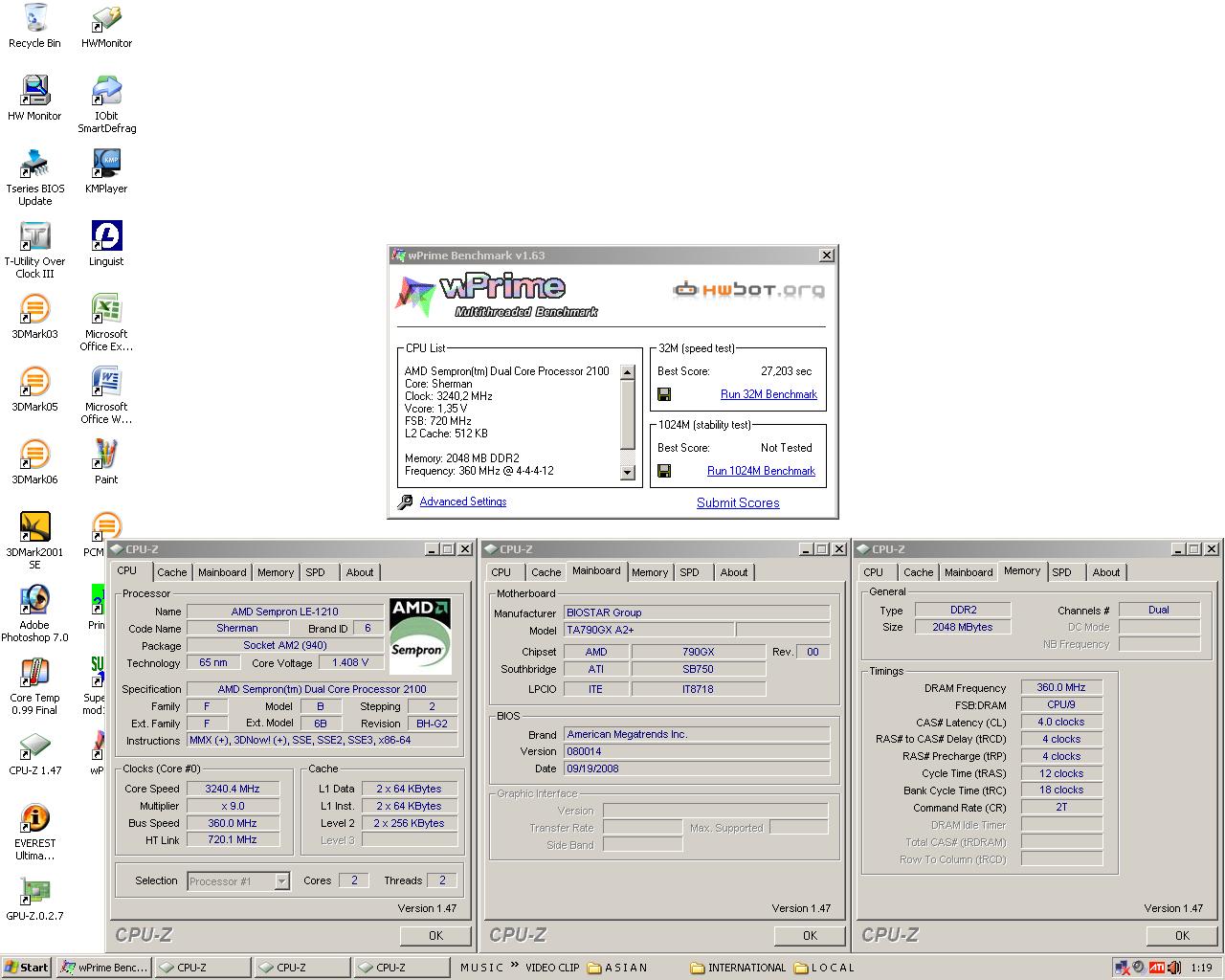Click the Socket AM2 (940) package field
The width and height of the screenshot is (1225, 980).
coord(285,645)
